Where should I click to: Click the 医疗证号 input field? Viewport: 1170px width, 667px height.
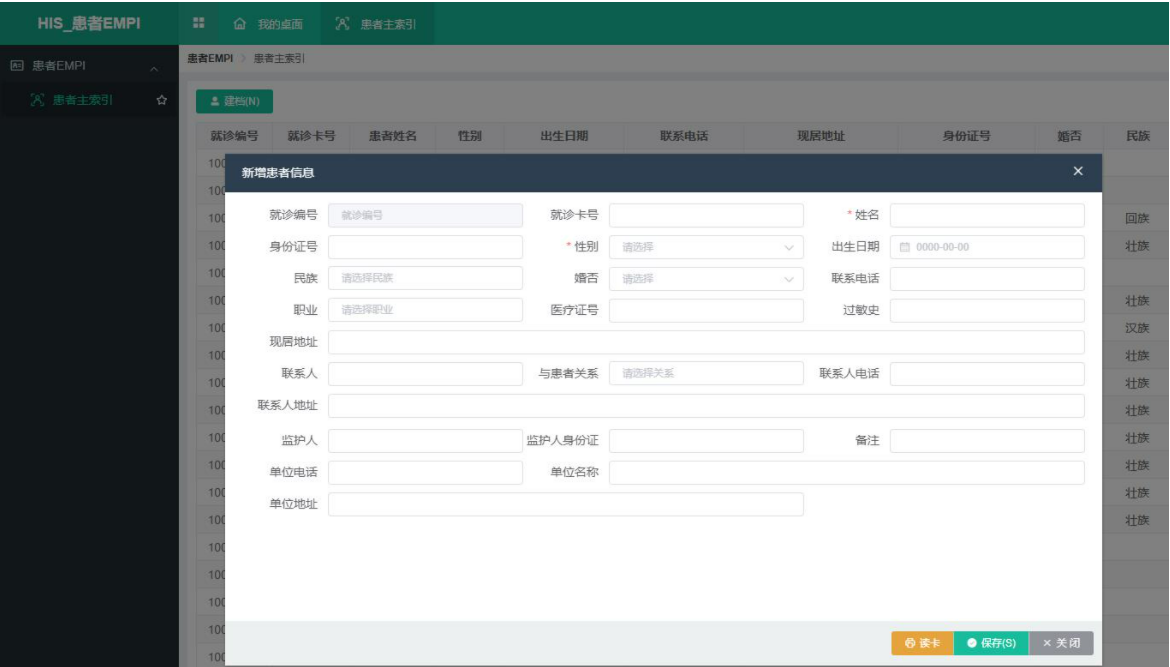click(x=706, y=310)
